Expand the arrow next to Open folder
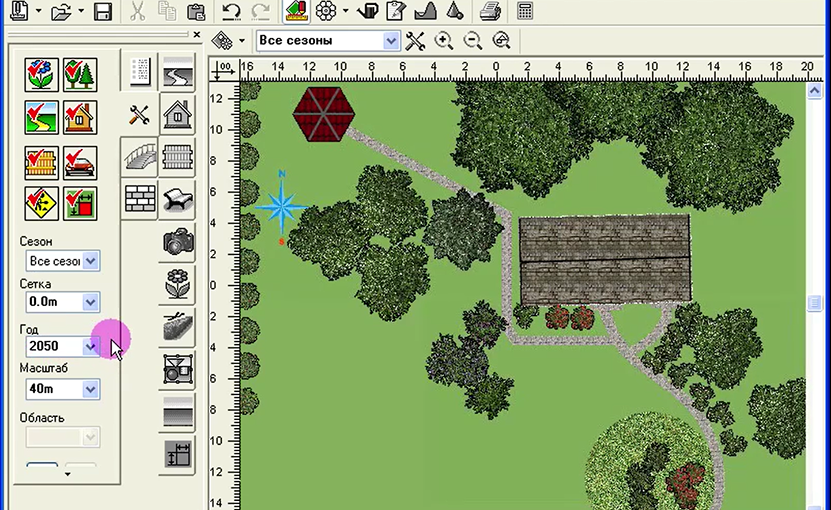The height and width of the screenshot is (510, 831). (81, 11)
